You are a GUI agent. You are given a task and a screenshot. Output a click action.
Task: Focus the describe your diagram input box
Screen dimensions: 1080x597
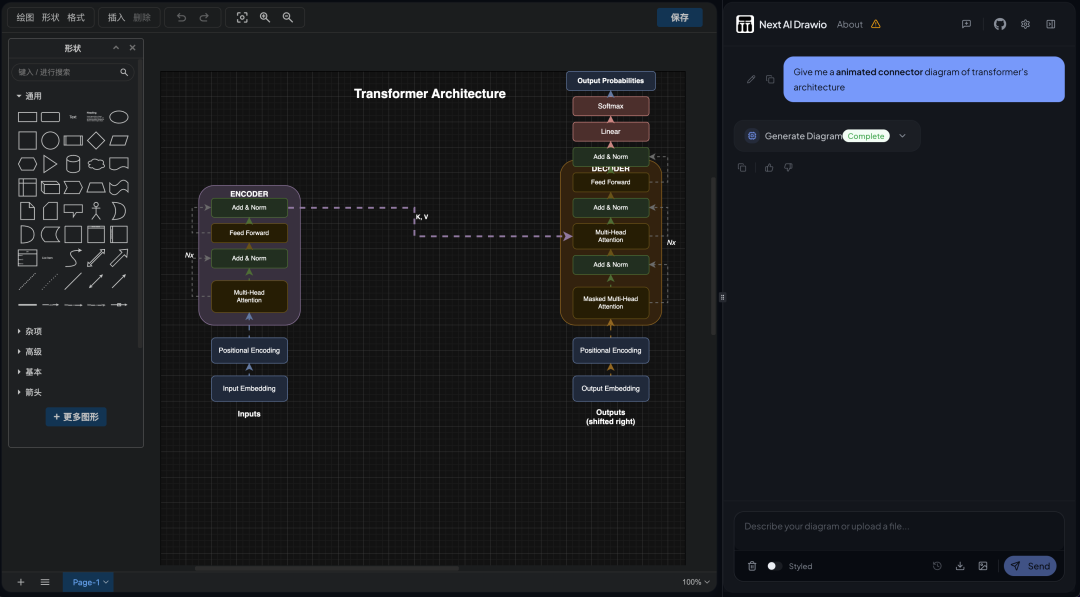[x=898, y=527]
